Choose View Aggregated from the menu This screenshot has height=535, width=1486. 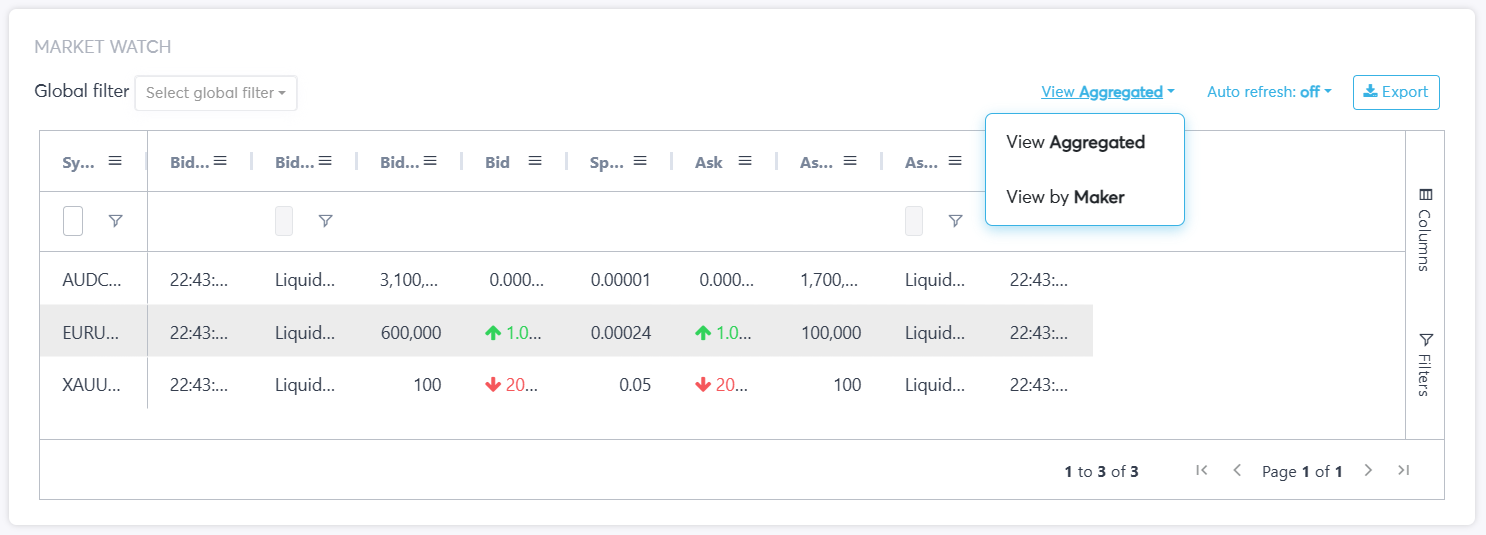1075,142
